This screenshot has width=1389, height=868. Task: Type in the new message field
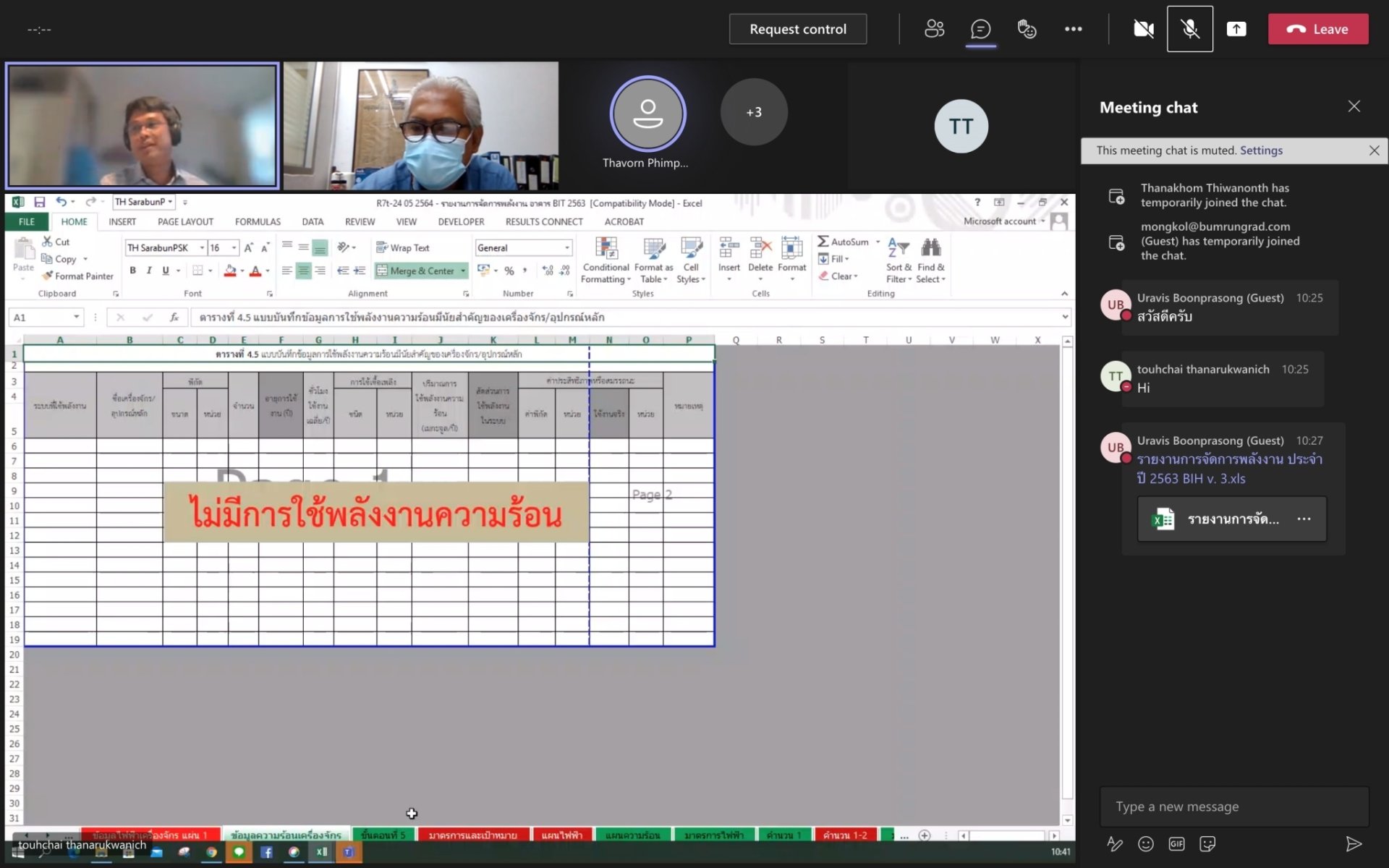pyautogui.click(x=1233, y=807)
